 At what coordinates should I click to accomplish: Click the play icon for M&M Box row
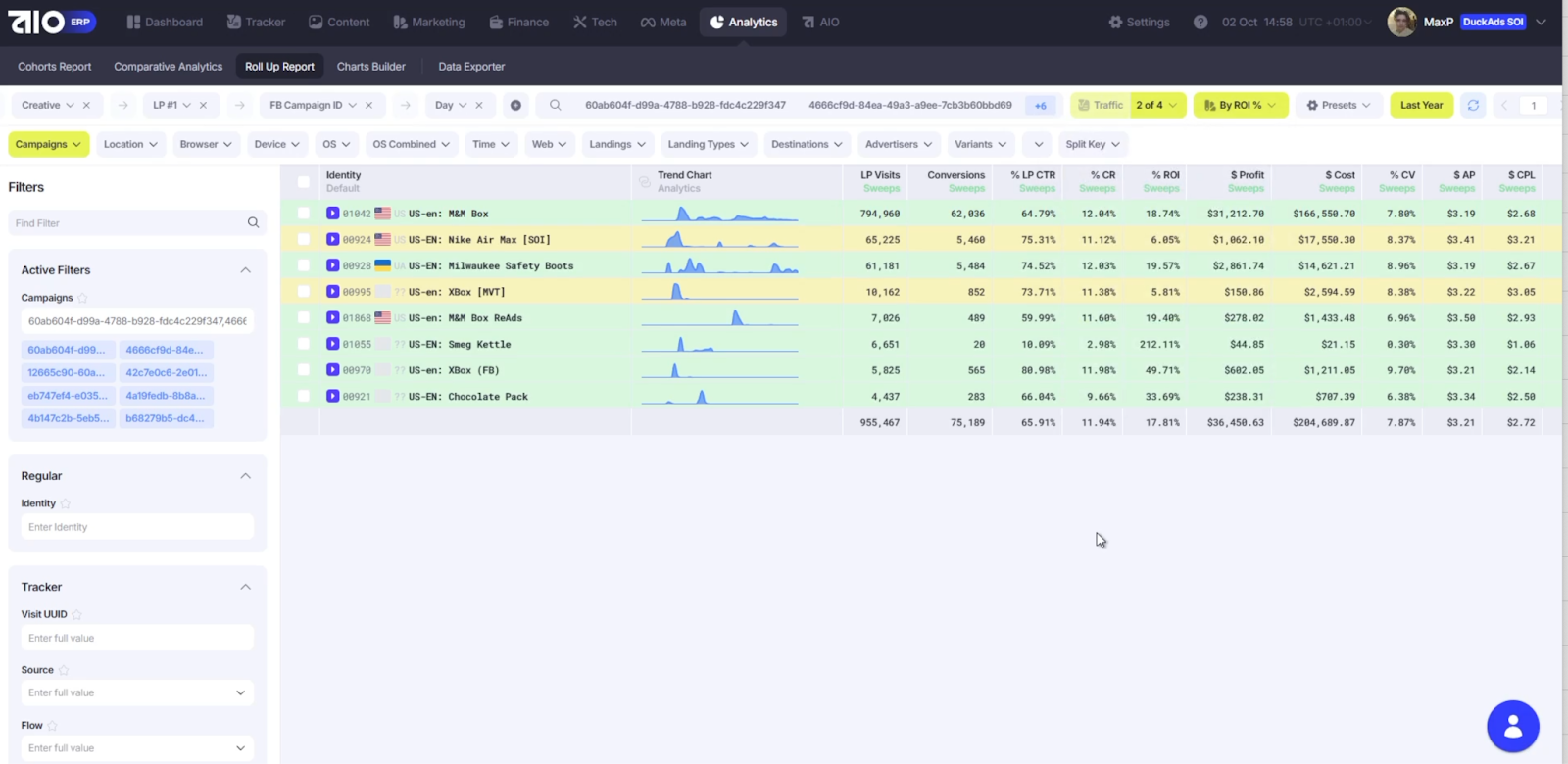pos(333,214)
